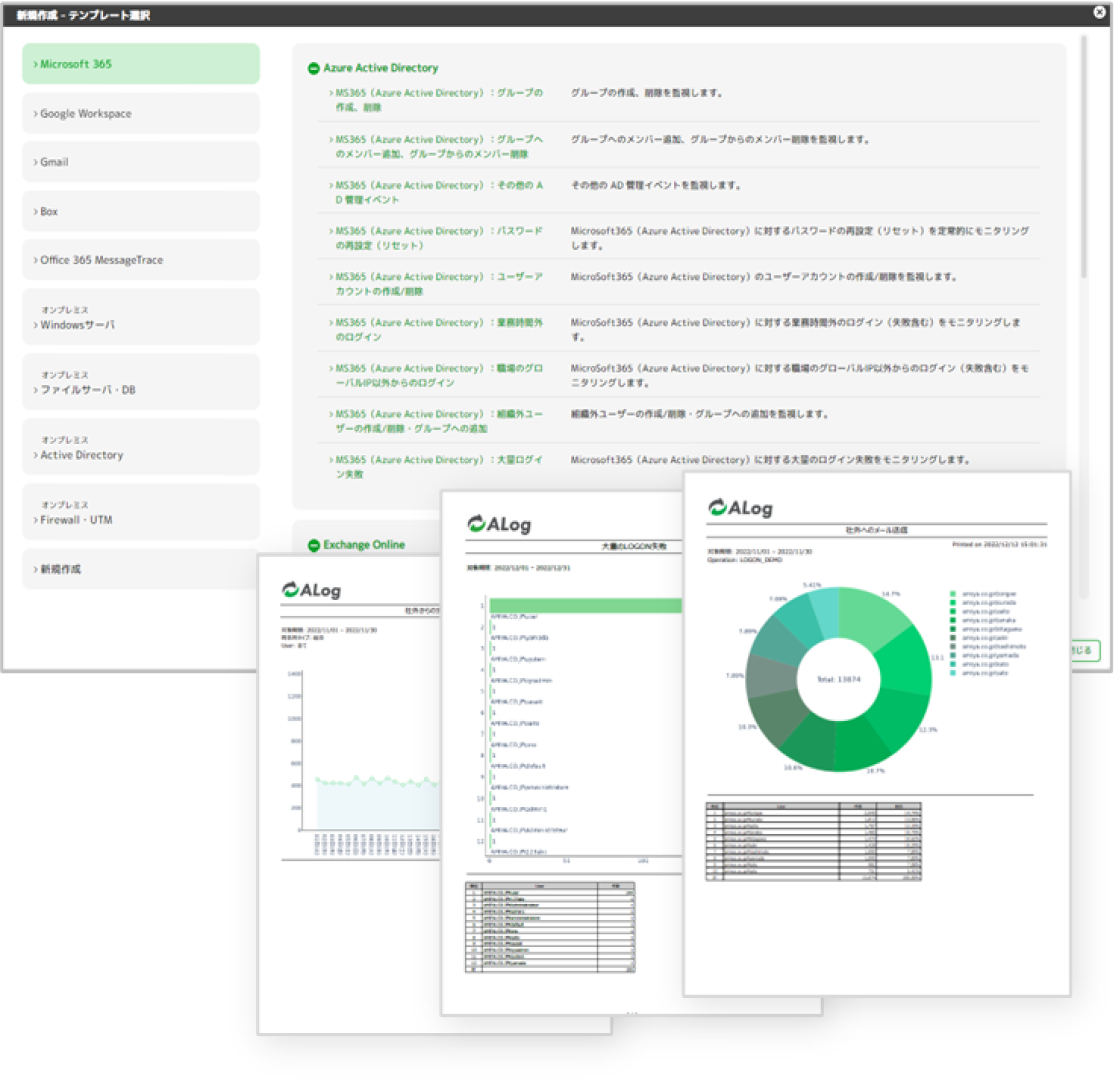Collapse the Exchange Online section

coord(314,546)
